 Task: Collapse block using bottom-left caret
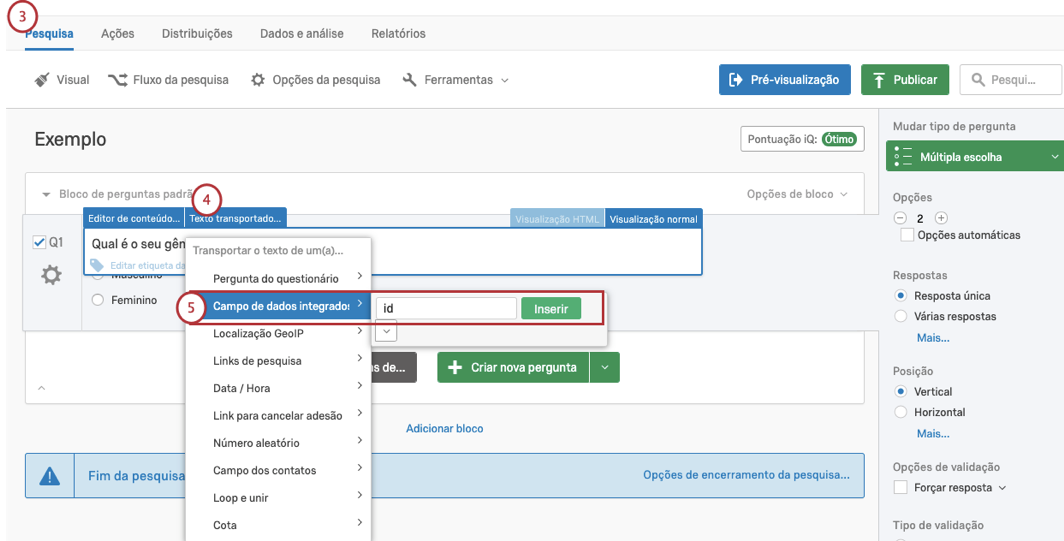[41, 388]
